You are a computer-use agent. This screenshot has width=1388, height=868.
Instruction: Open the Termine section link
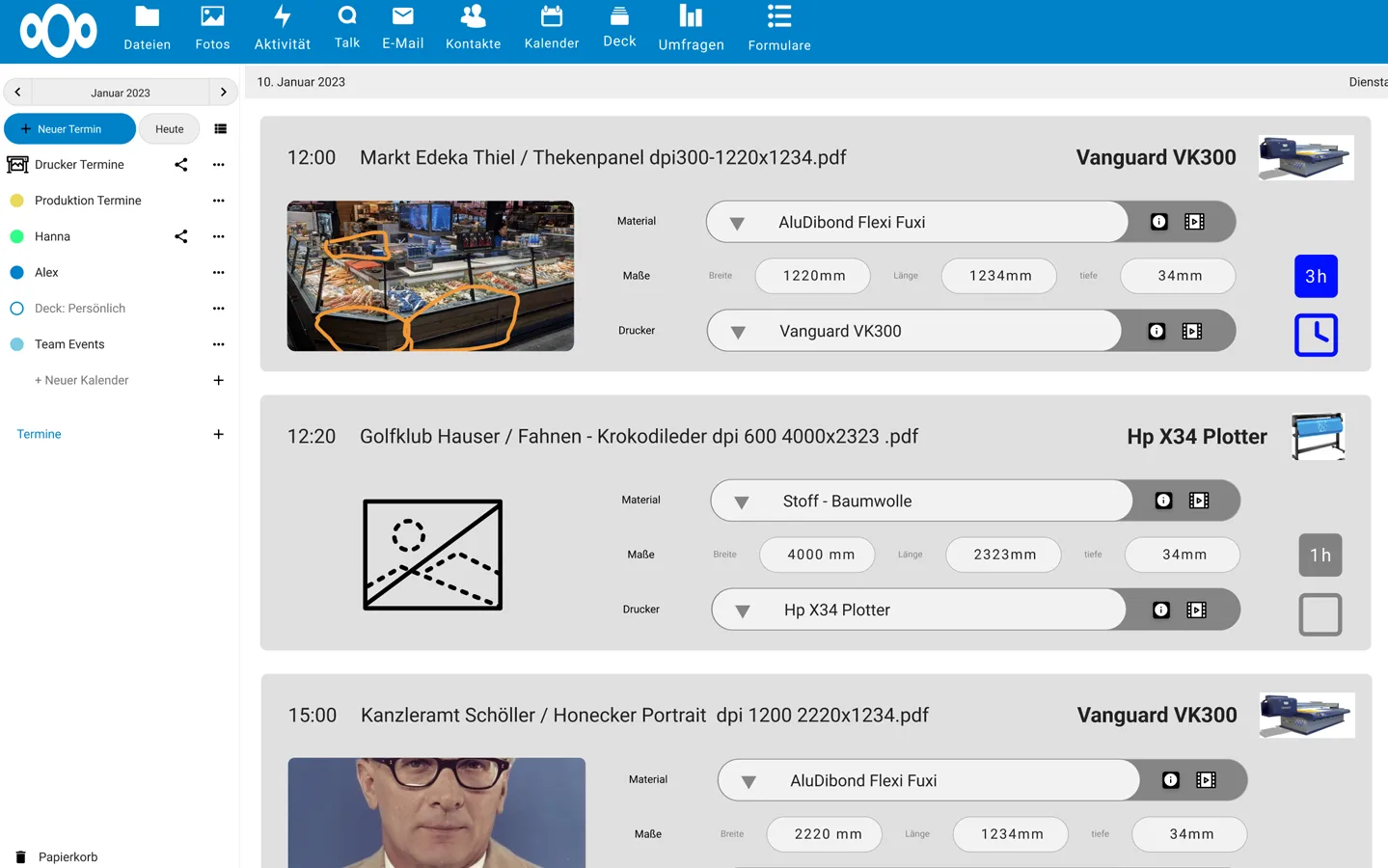39,435
